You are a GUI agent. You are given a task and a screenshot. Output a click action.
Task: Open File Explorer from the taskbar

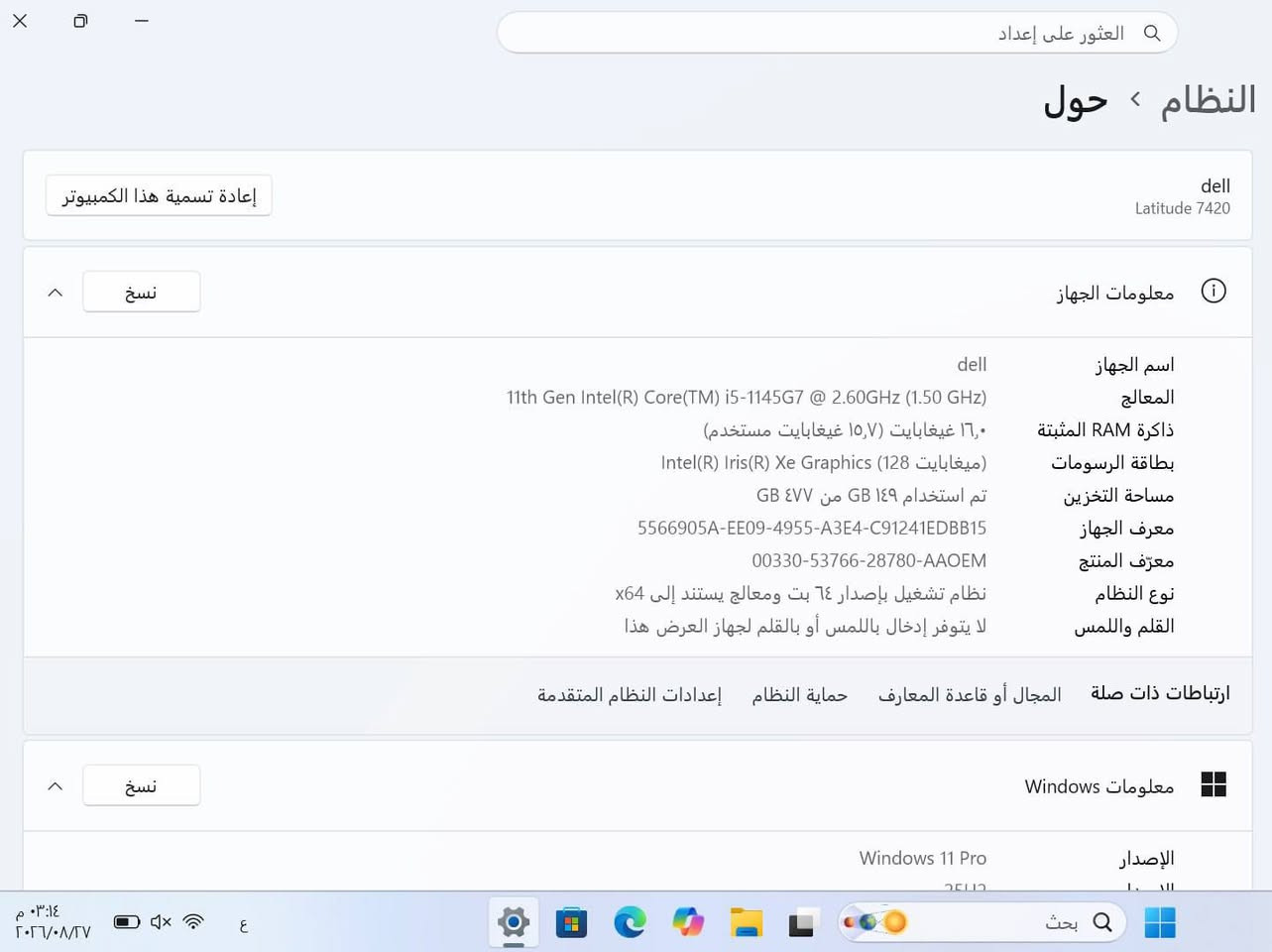(746, 922)
